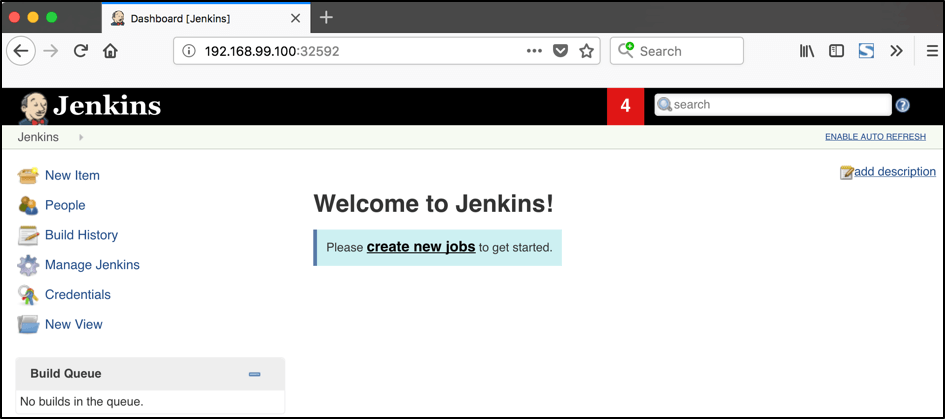Open the browser Library icon
The width and height of the screenshot is (945, 419).
pos(807,51)
